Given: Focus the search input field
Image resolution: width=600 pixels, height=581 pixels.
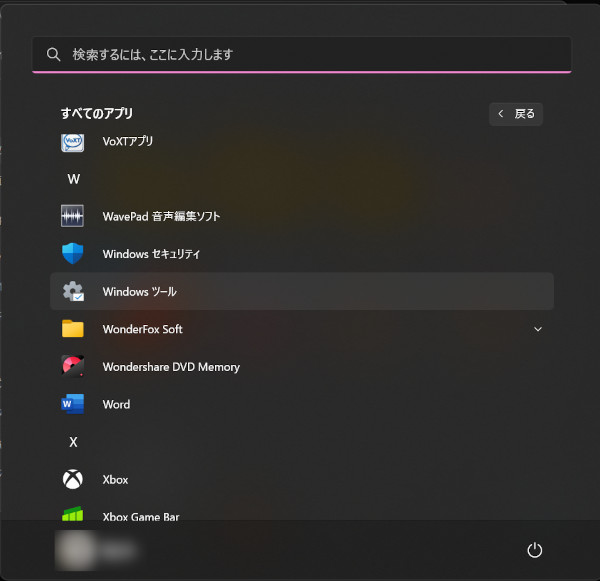Looking at the screenshot, I should pos(302,54).
